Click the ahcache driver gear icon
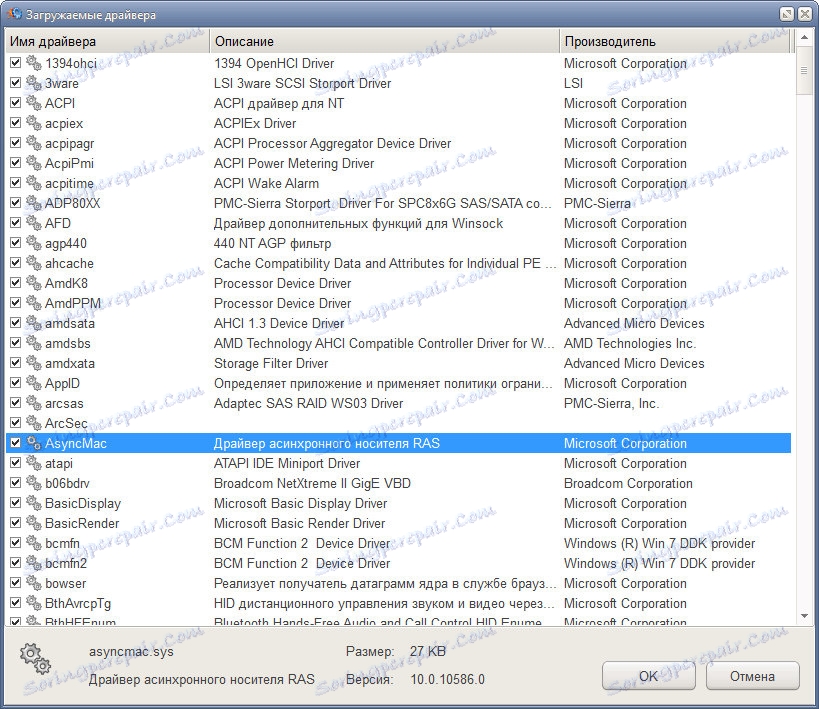The height and width of the screenshot is (709, 819). pyautogui.click(x=34, y=263)
